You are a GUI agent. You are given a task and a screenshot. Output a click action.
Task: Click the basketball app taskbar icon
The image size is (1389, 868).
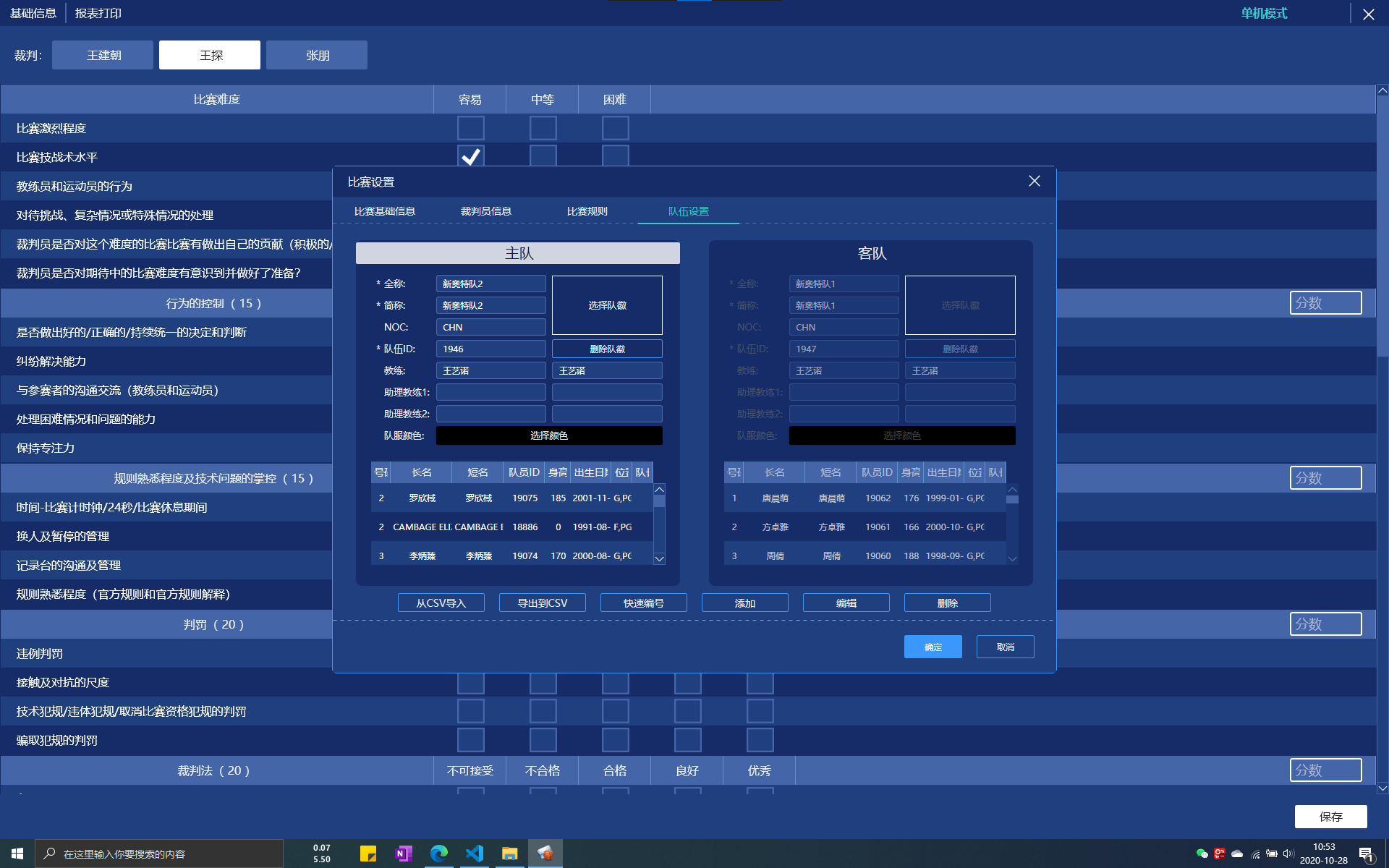point(545,854)
